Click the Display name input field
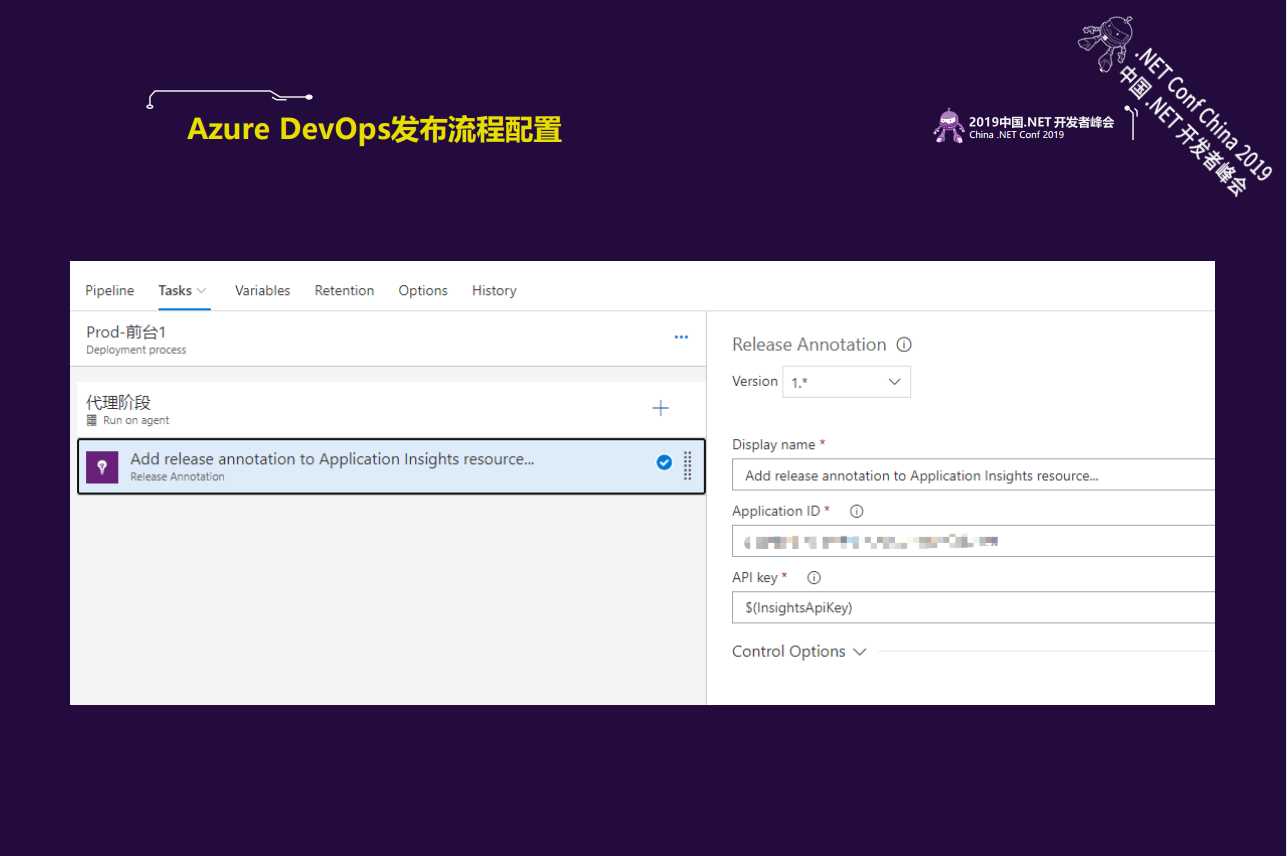 pos(973,475)
